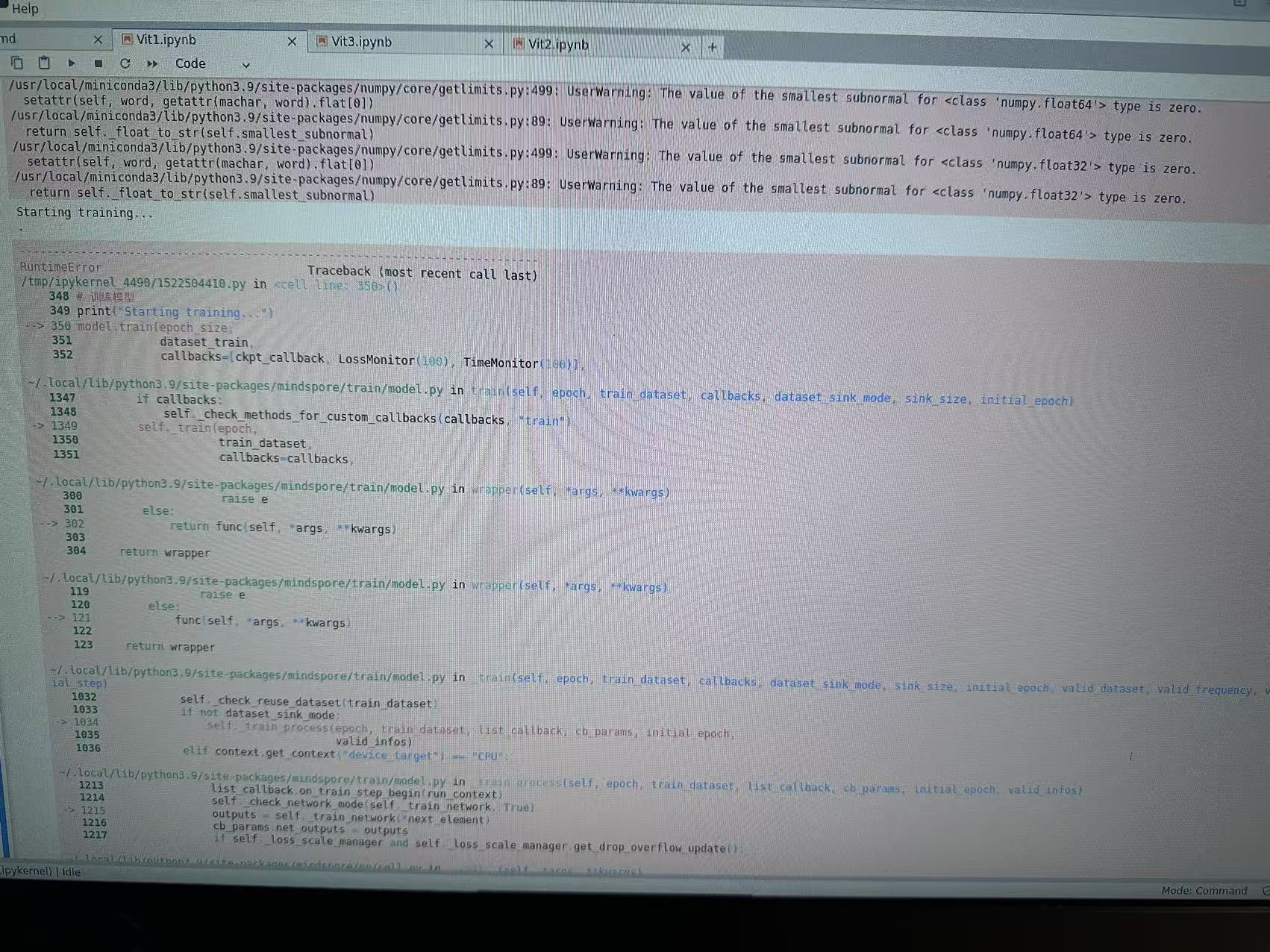The height and width of the screenshot is (952, 1270).
Task: Open the Vit2.ipynb notebook tab
Action: (558, 45)
